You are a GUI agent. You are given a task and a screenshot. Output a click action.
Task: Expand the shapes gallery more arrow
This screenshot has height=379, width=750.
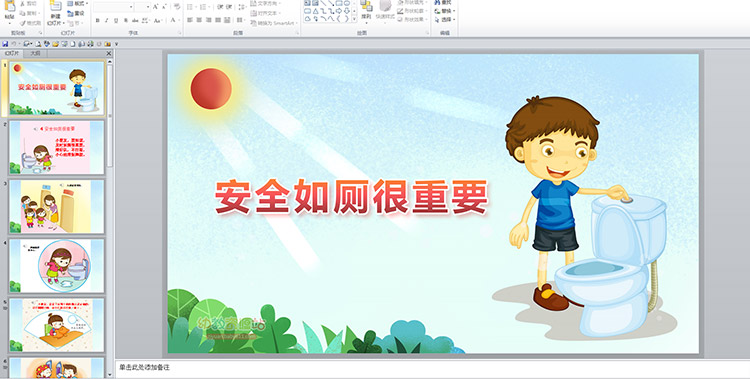coord(354,19)
